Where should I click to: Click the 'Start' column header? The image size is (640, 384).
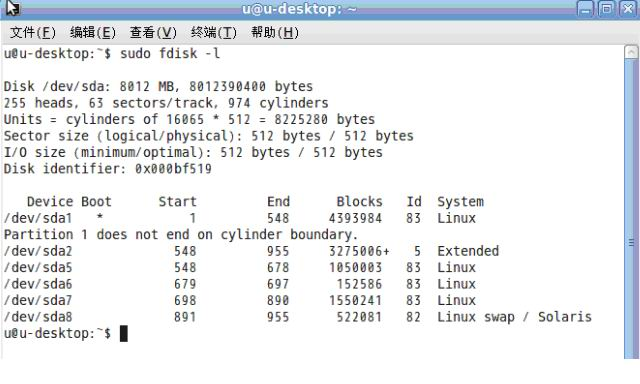[178, 202]
